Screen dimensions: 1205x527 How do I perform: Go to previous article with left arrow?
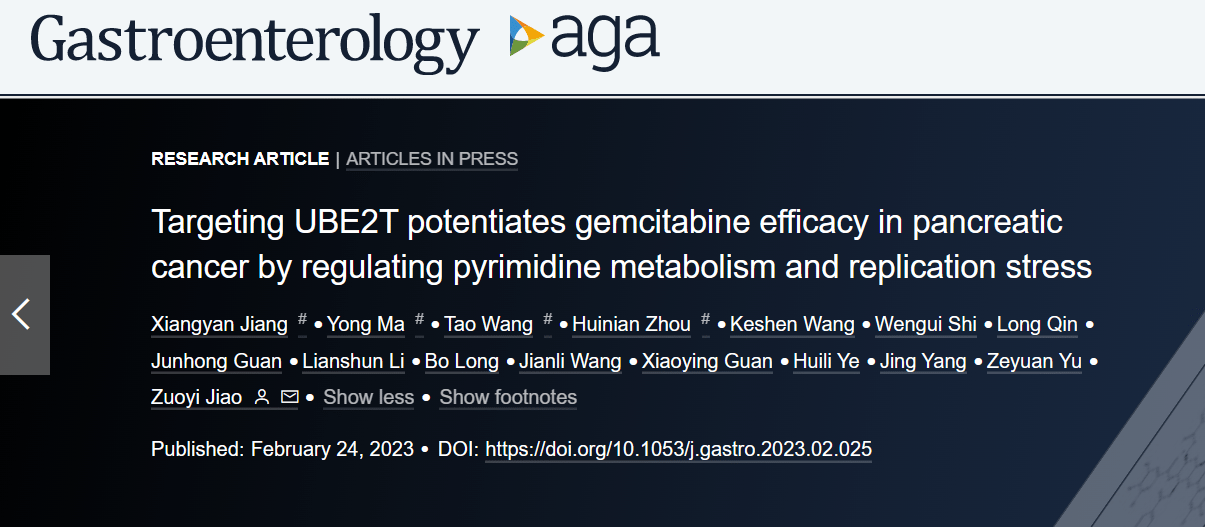[24, 315]
